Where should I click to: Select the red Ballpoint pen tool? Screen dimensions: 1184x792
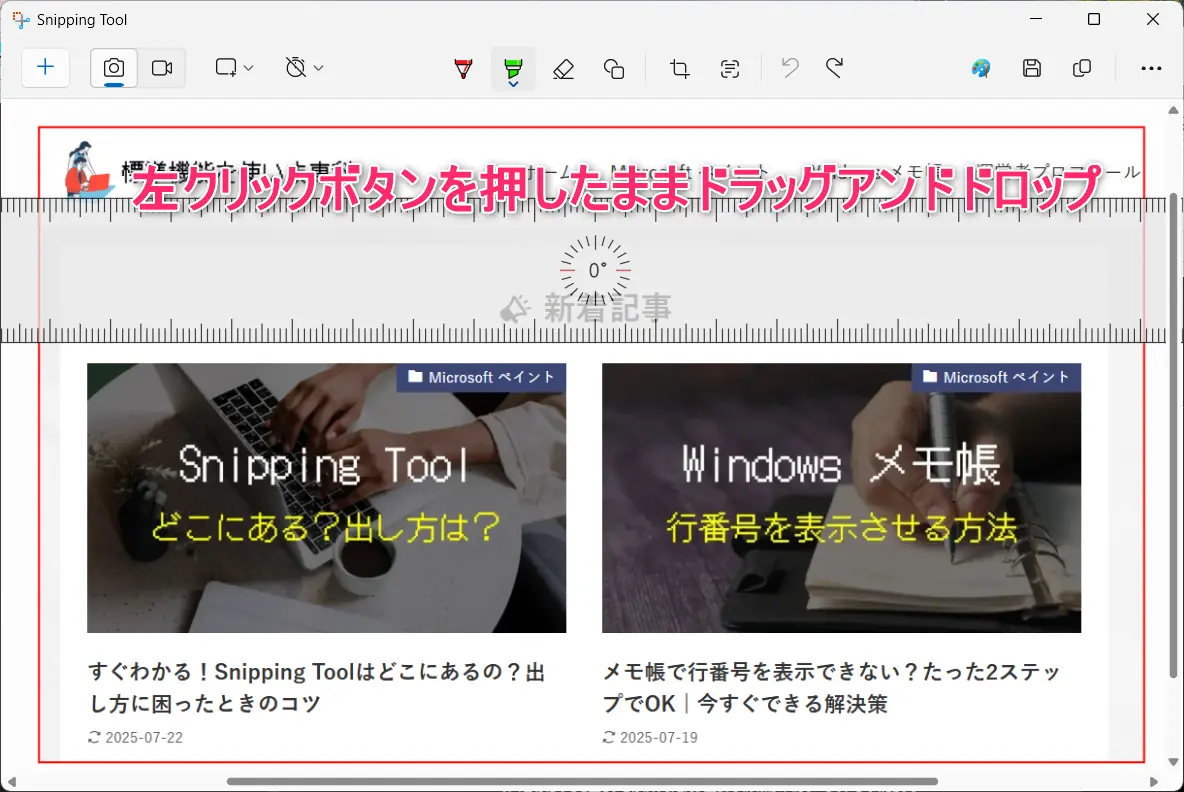464,69
